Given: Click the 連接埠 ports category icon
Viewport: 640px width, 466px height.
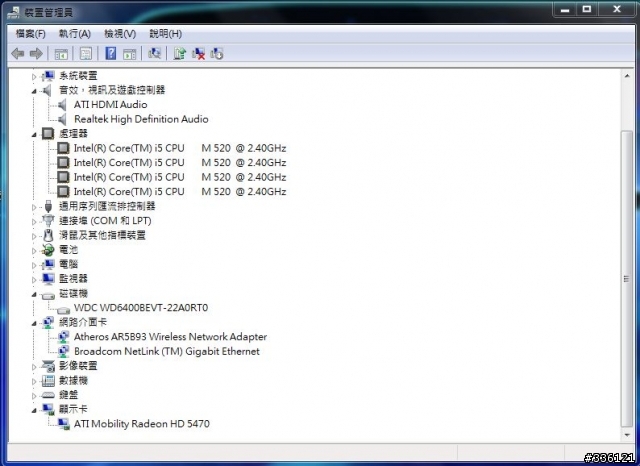Looking at the screenshot, I should coord(48,220).
